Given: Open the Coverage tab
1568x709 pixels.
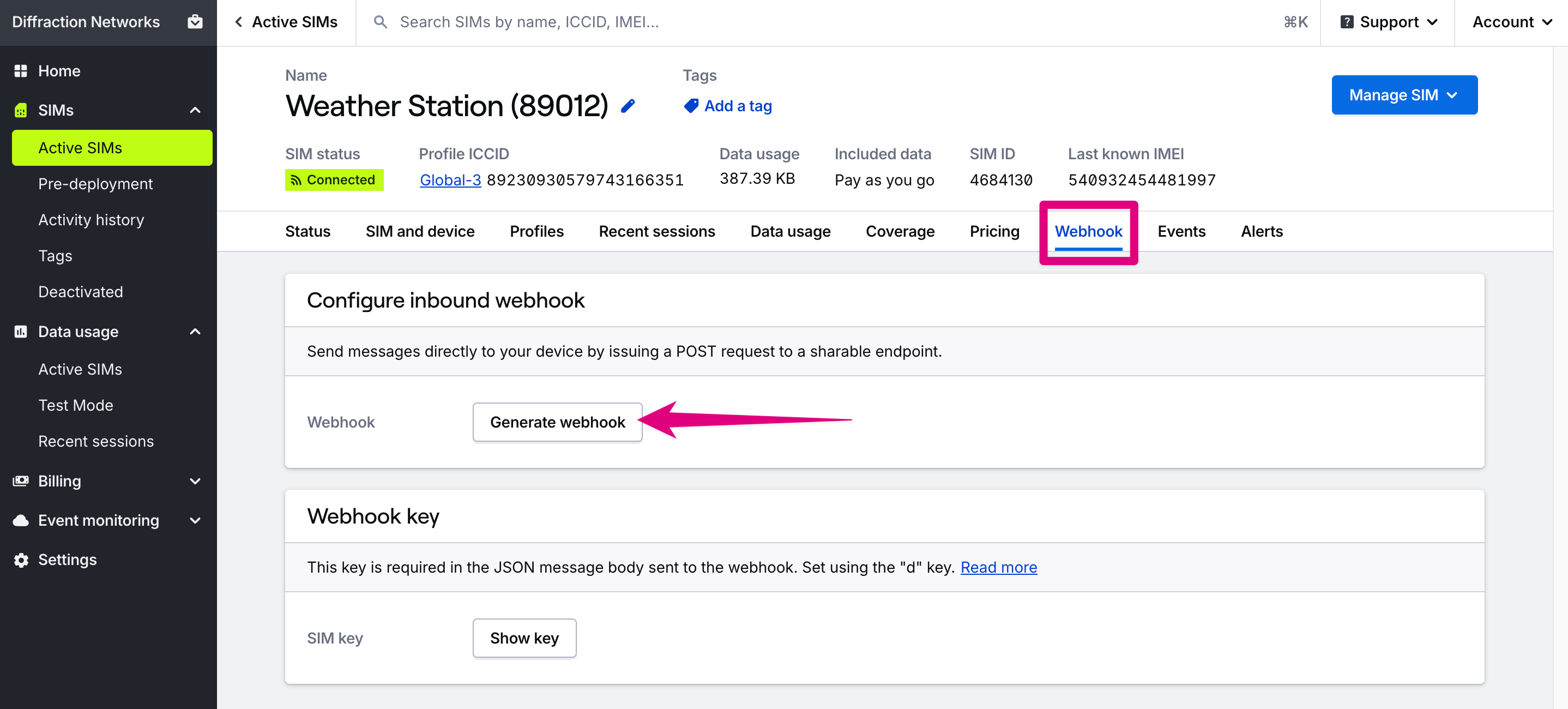Looking at the screenshot, I should pos(900,231).
